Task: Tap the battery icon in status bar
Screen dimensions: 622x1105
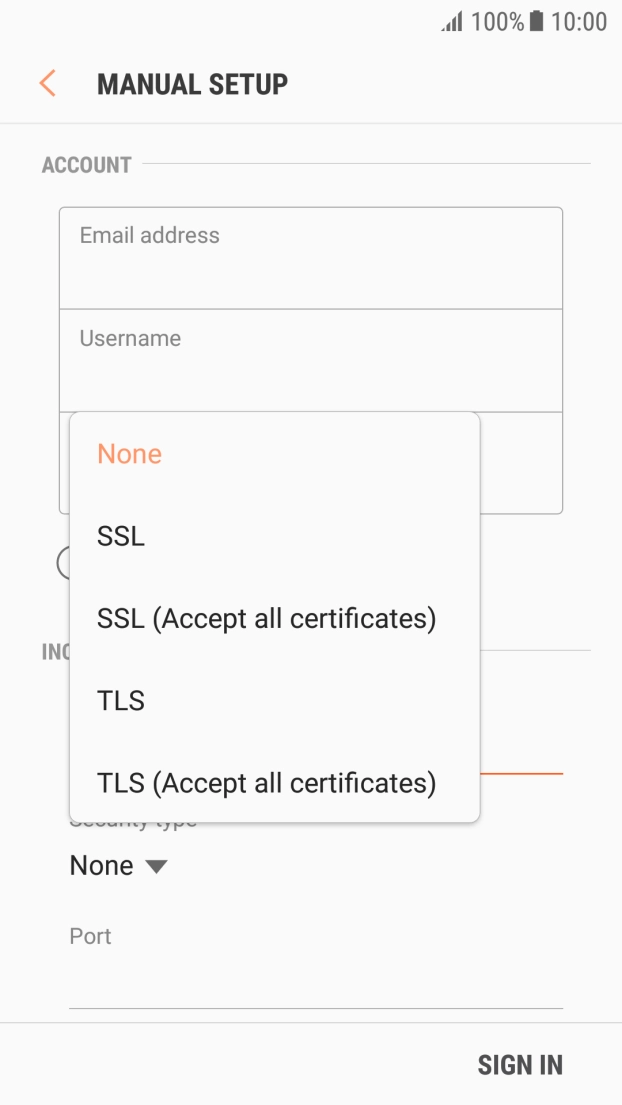Action: click(537, 22)
